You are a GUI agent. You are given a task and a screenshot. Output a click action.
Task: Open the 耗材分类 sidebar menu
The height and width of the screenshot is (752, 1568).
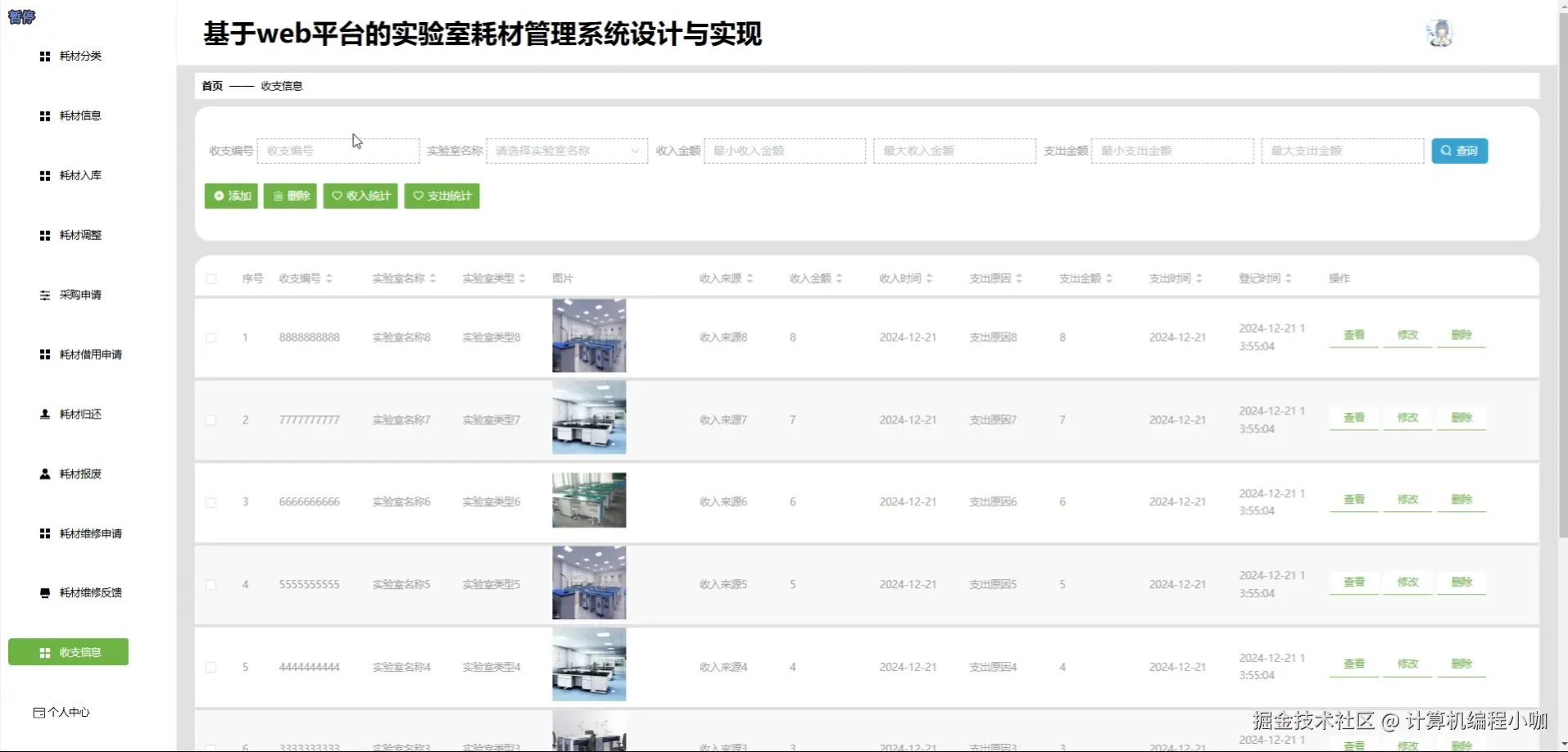click(70, 56)
